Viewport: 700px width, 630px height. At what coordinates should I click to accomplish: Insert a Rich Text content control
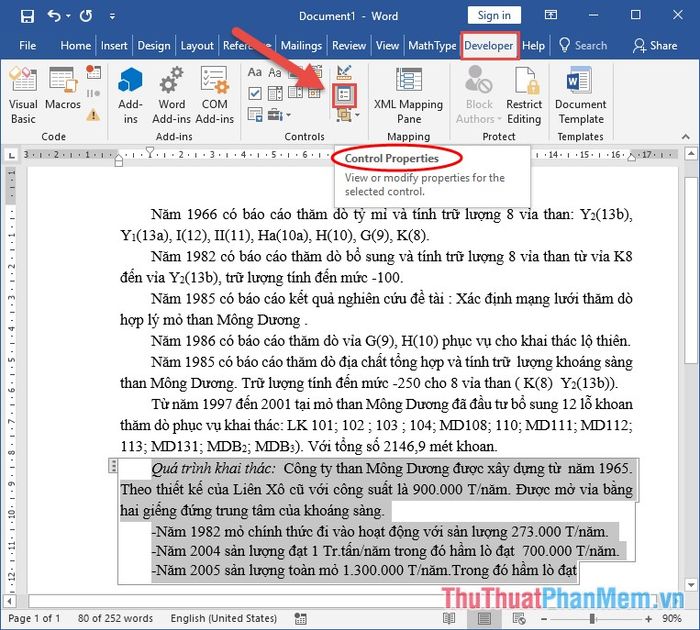tap(254, 72)
